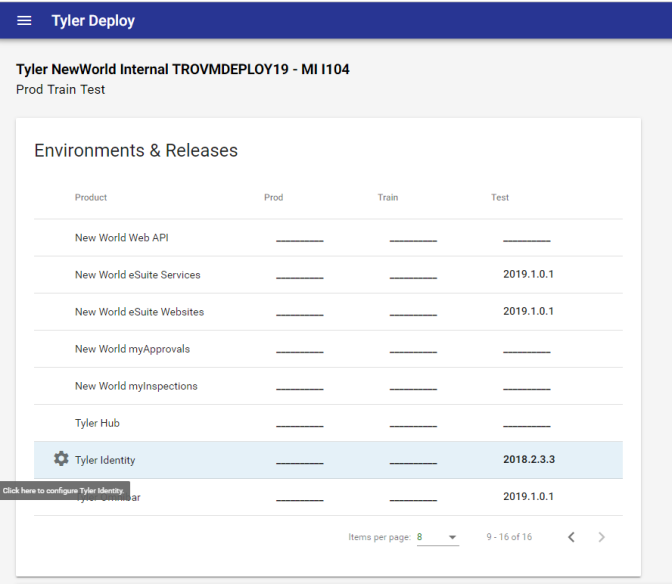Screen dimensions: 672x584
Task: Click eSuite Websites Test version 2019.1.0.1
Action: pos(528,311)
